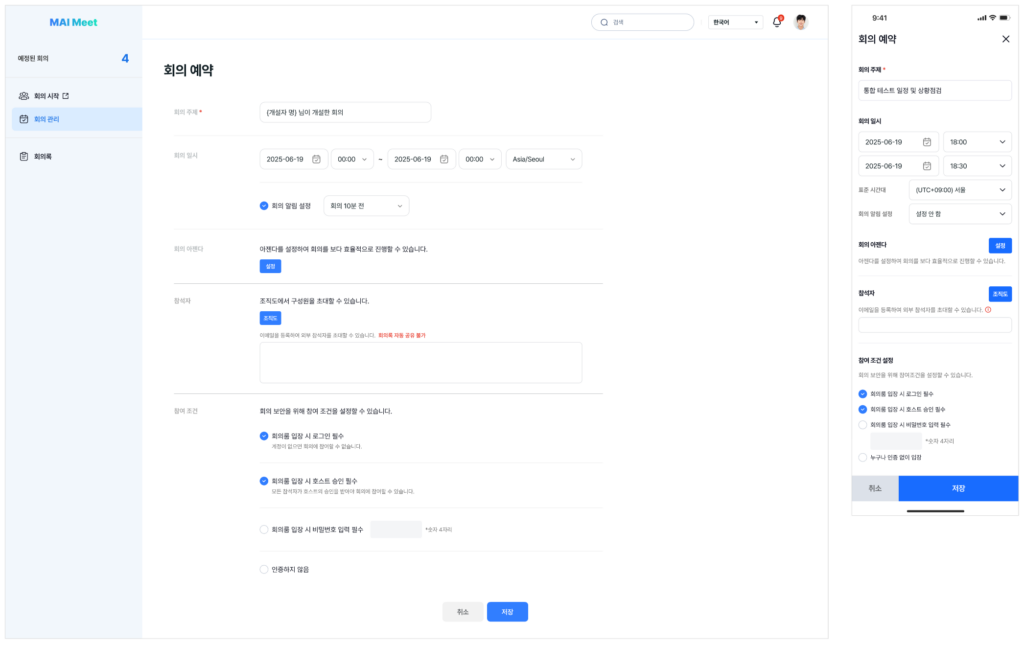Select 회의 관리 in the sidebar

click(x=76, y=119)
